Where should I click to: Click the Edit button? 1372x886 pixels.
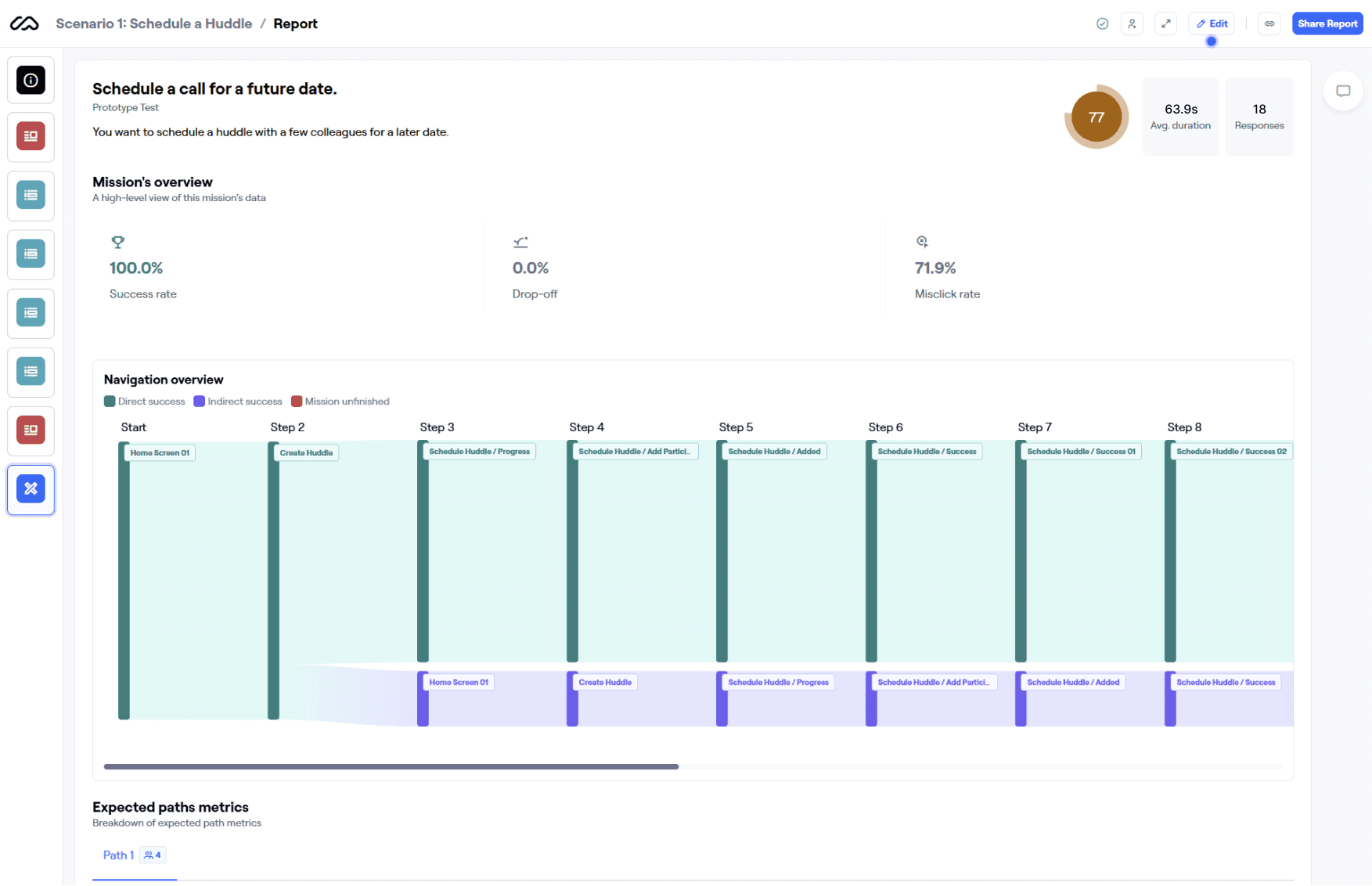pyautogui.click(x=1212, y=23)
